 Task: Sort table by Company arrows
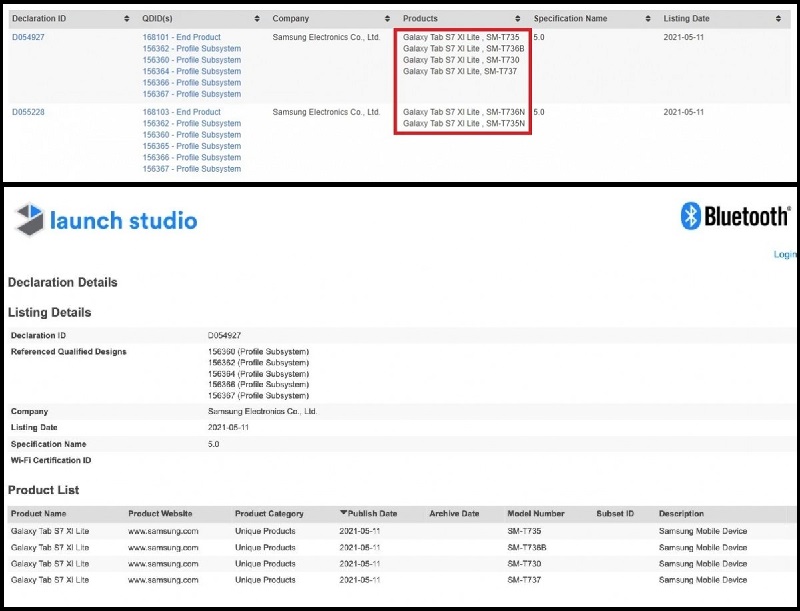click(387, 18)
